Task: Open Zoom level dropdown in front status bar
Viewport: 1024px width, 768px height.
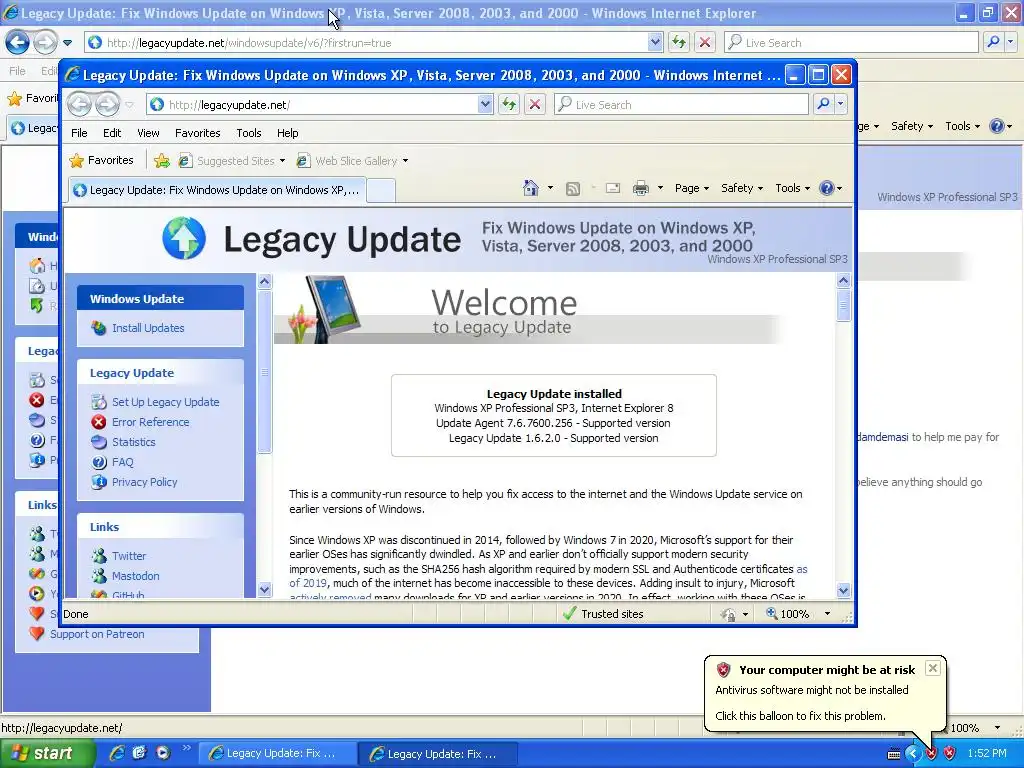Action: coord(827,614)
